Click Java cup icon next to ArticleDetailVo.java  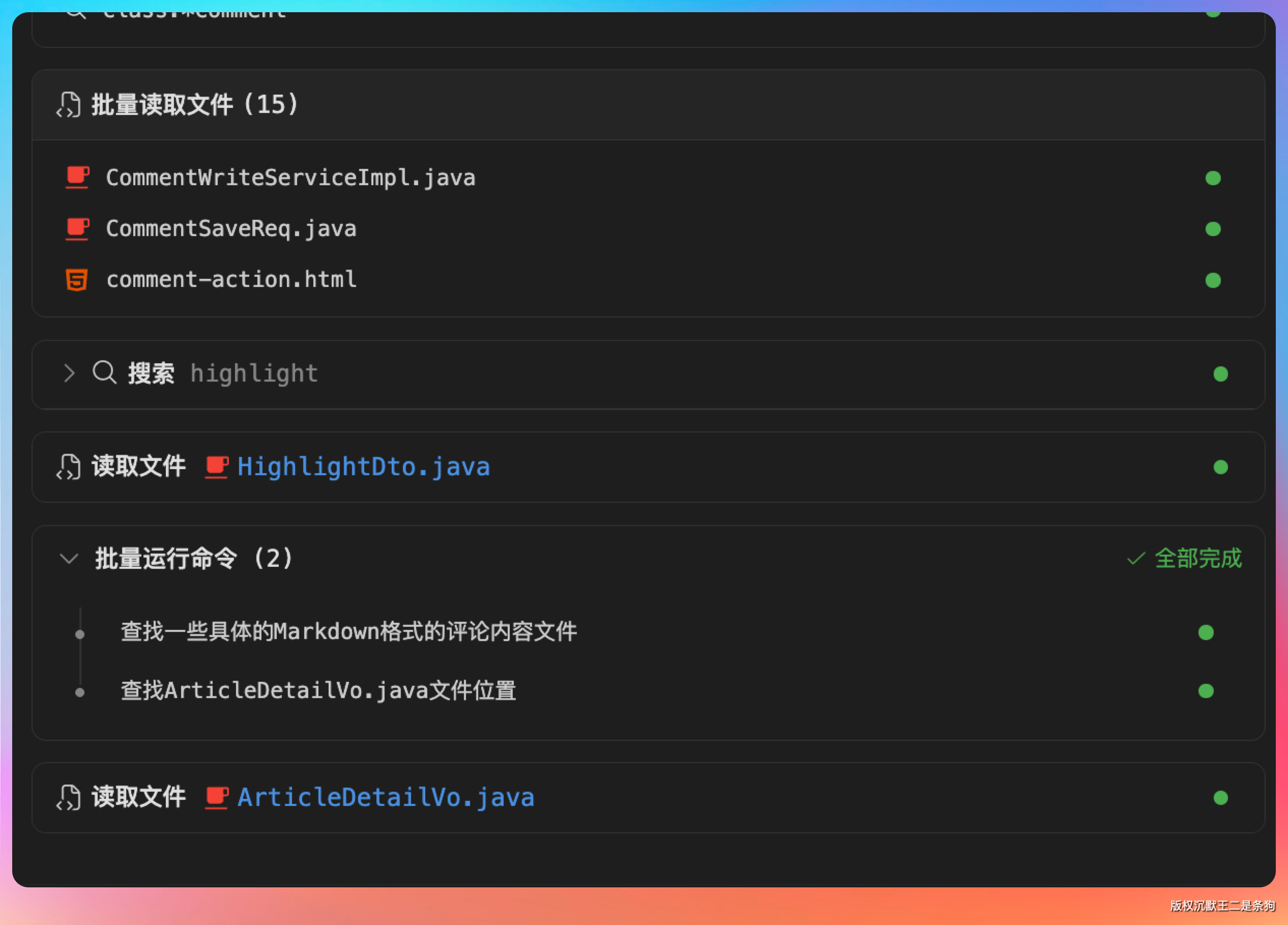pyautogui.click(x=217, y=798)
